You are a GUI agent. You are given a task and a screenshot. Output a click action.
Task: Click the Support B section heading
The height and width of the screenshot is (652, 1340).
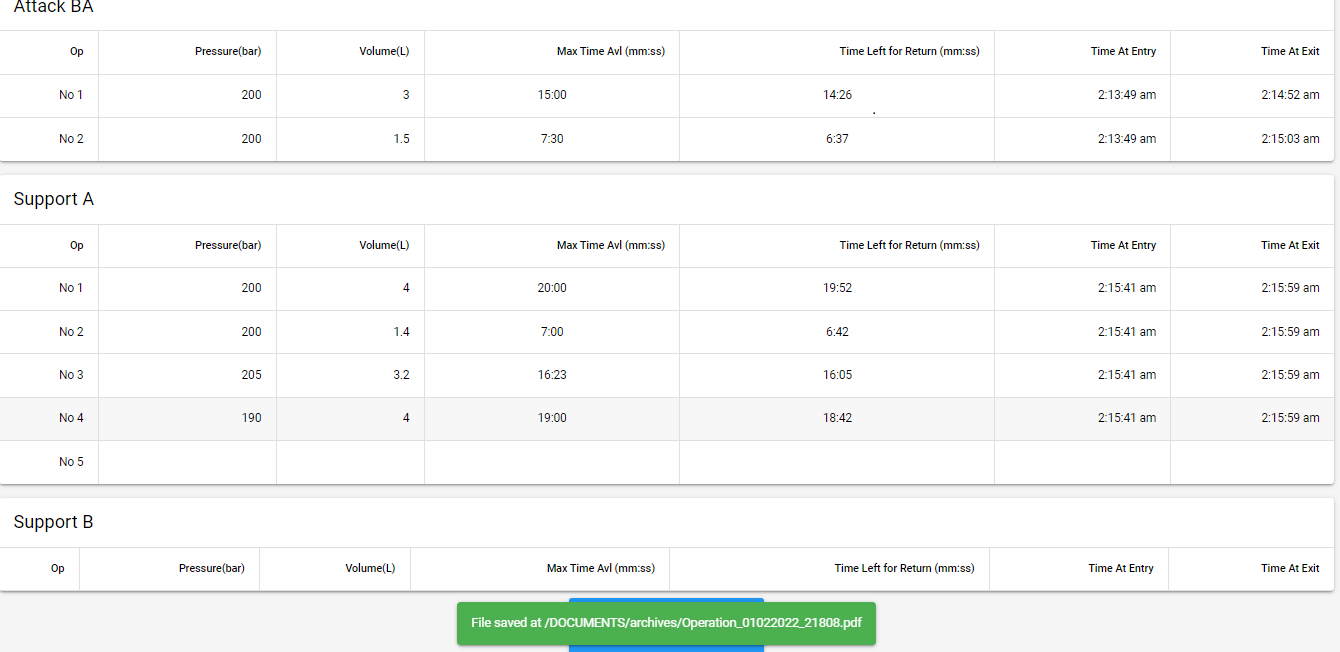pos(54,522)
